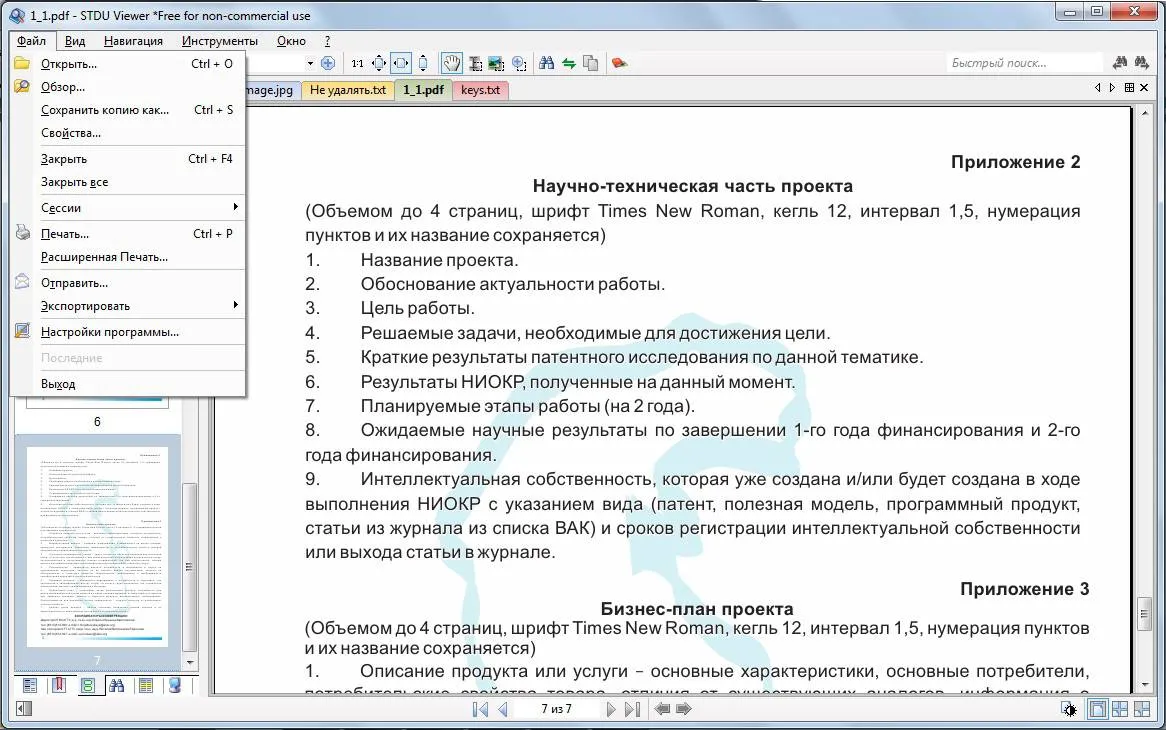Open the last sidebar panel tab icon
This screenshot has height=730, width=1166.
pyautogui.click(x=175, y=685)
